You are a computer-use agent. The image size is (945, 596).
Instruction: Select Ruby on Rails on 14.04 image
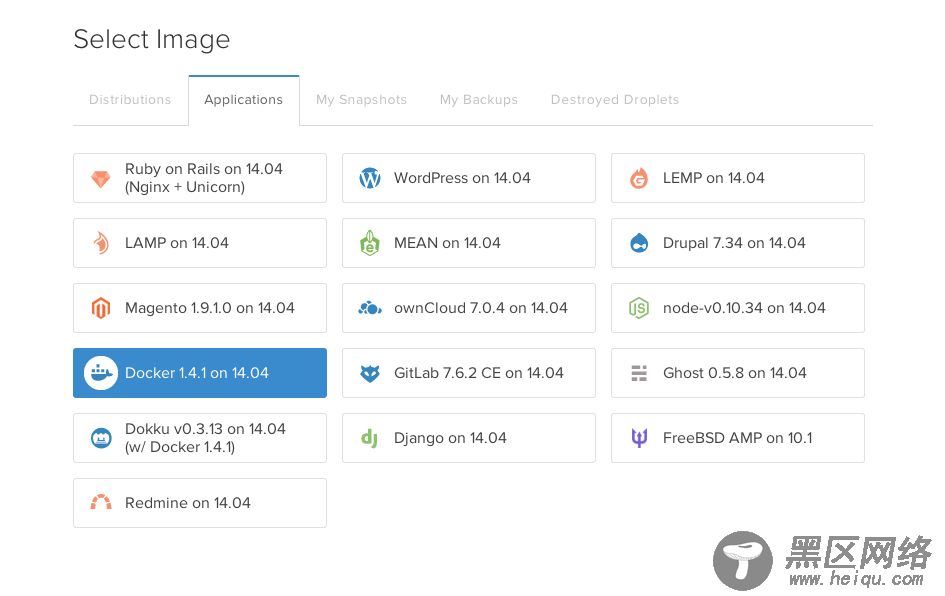200,178
